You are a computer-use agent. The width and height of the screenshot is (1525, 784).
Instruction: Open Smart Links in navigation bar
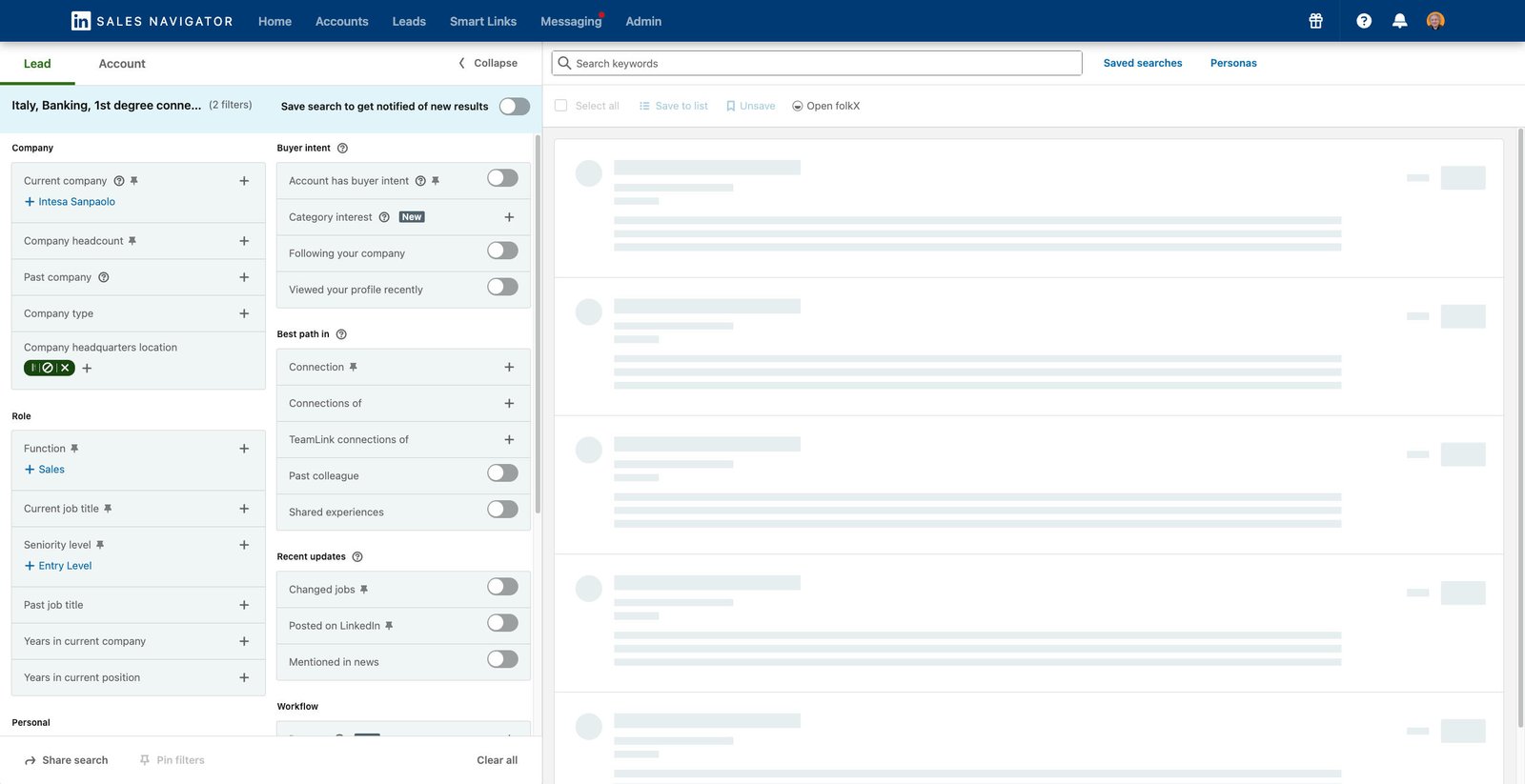[x=483, y=21]
